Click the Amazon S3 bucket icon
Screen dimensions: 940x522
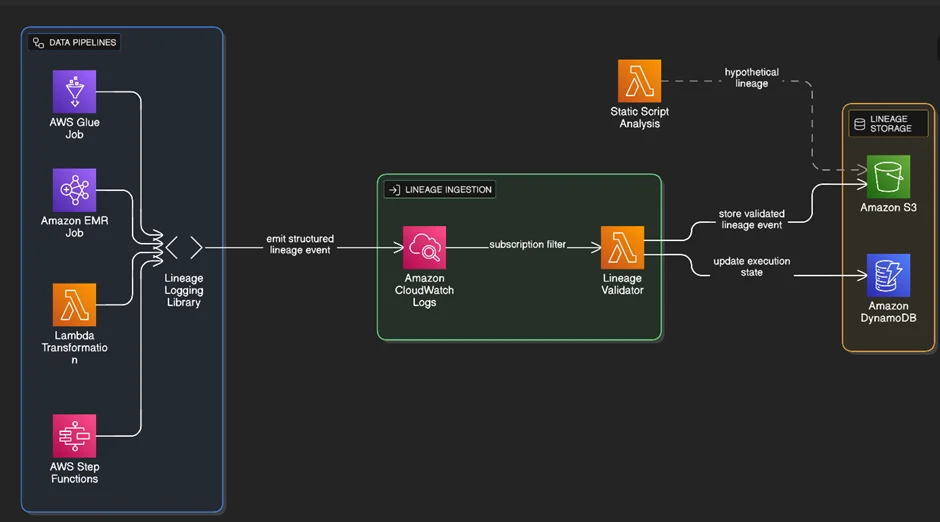tap(888, 177)
